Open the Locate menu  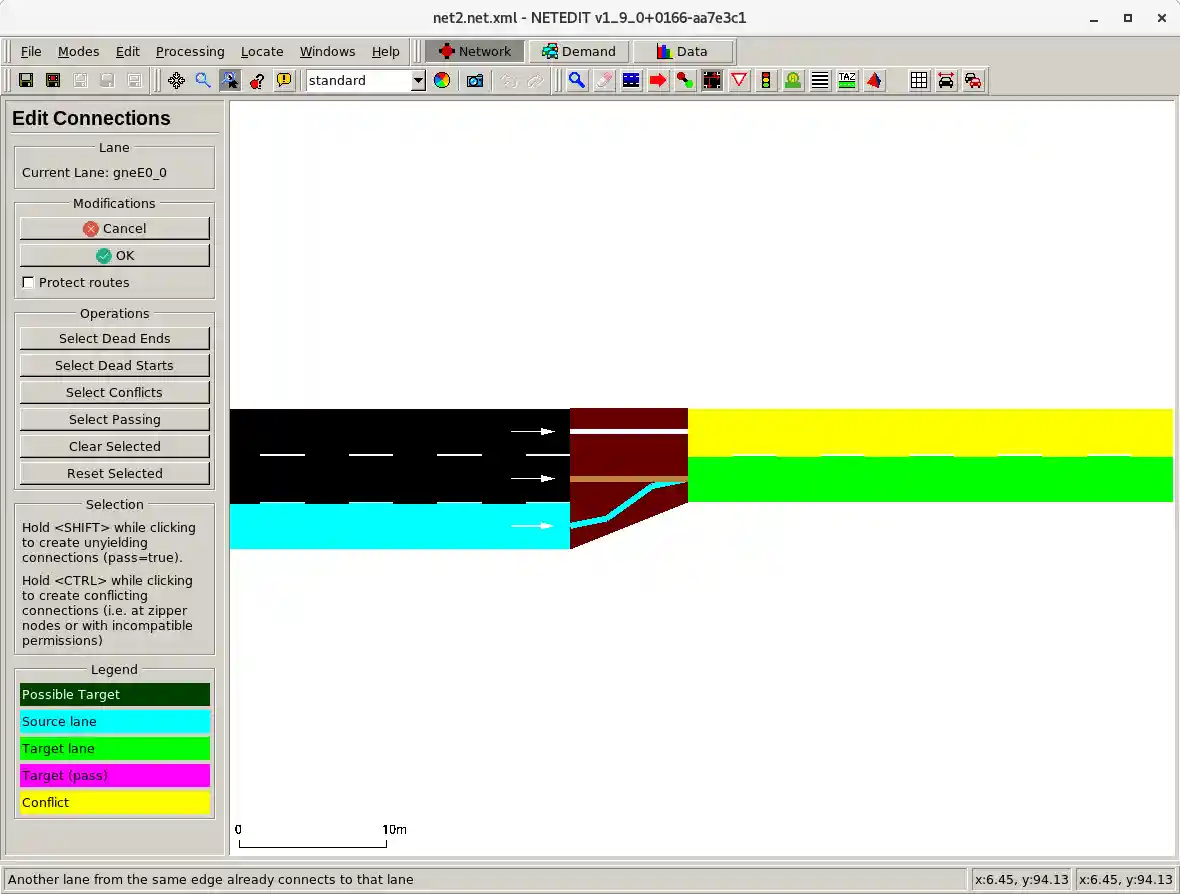tap(262, 52)
